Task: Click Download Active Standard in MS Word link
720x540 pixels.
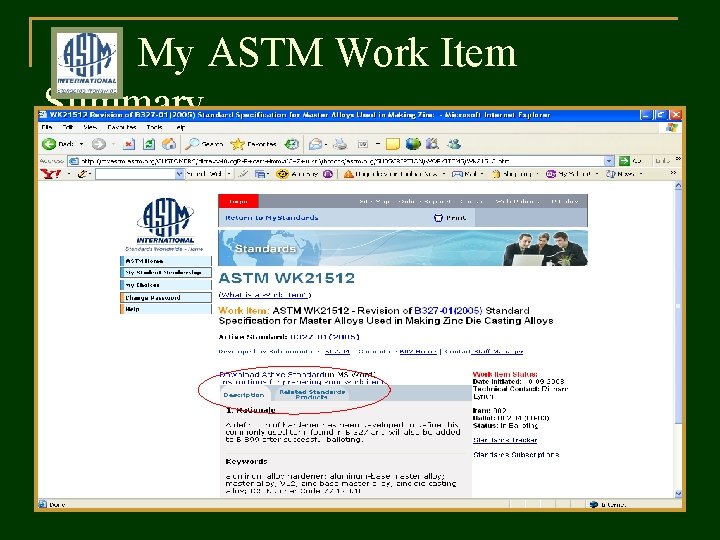Action: tap(297, 374)
